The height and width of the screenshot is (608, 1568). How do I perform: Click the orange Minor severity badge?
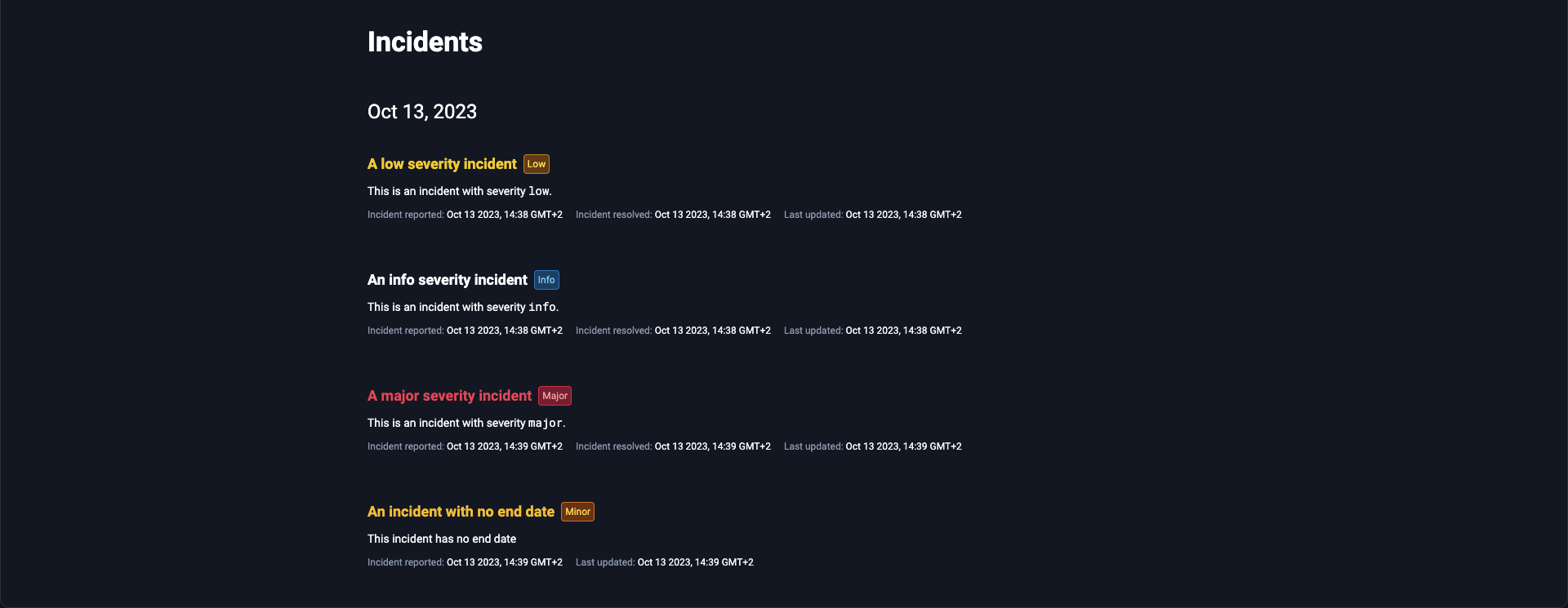tap(577, 512)
